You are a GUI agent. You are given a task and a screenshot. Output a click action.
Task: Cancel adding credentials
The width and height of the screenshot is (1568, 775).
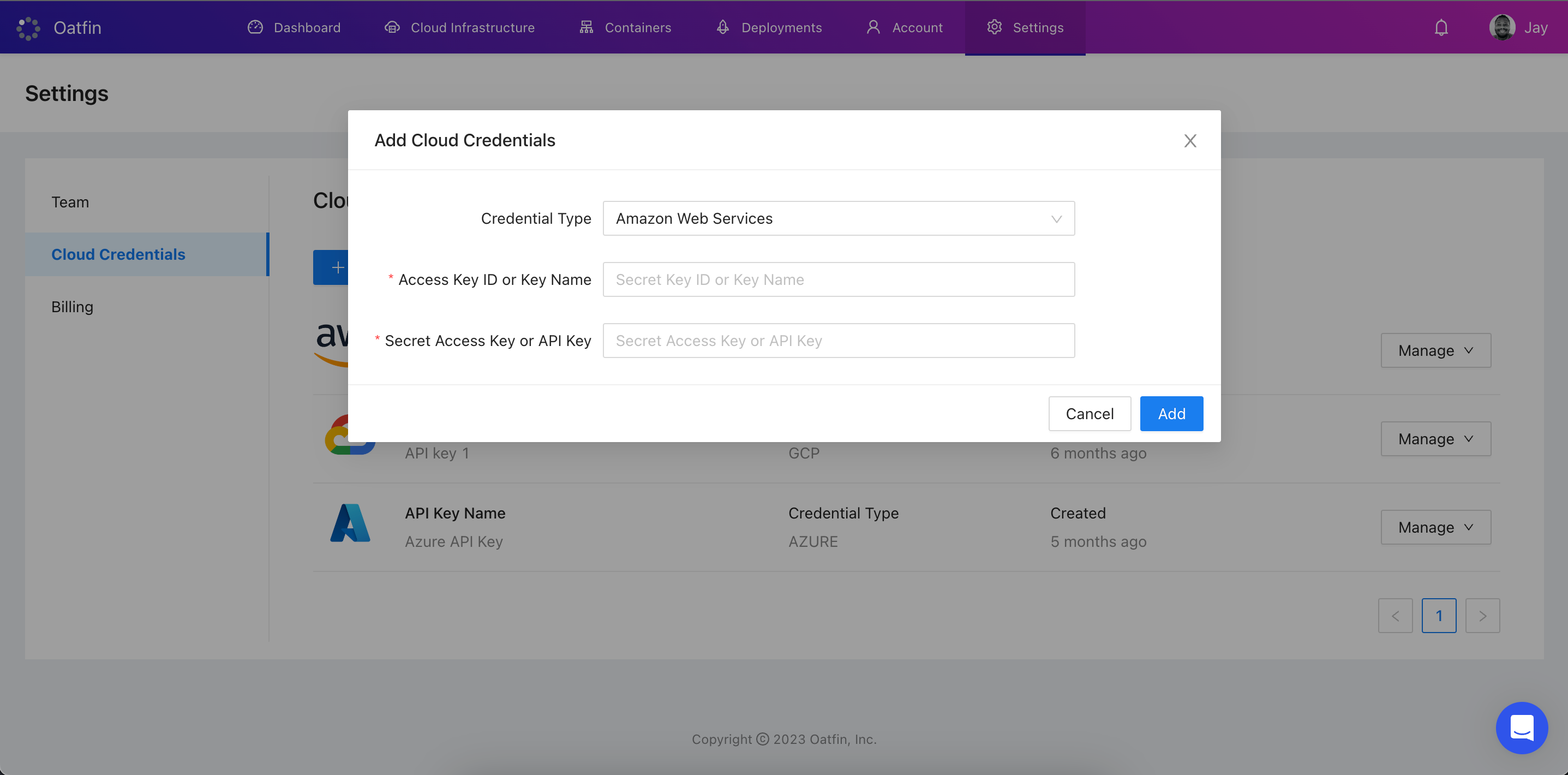click(1090, 413)
